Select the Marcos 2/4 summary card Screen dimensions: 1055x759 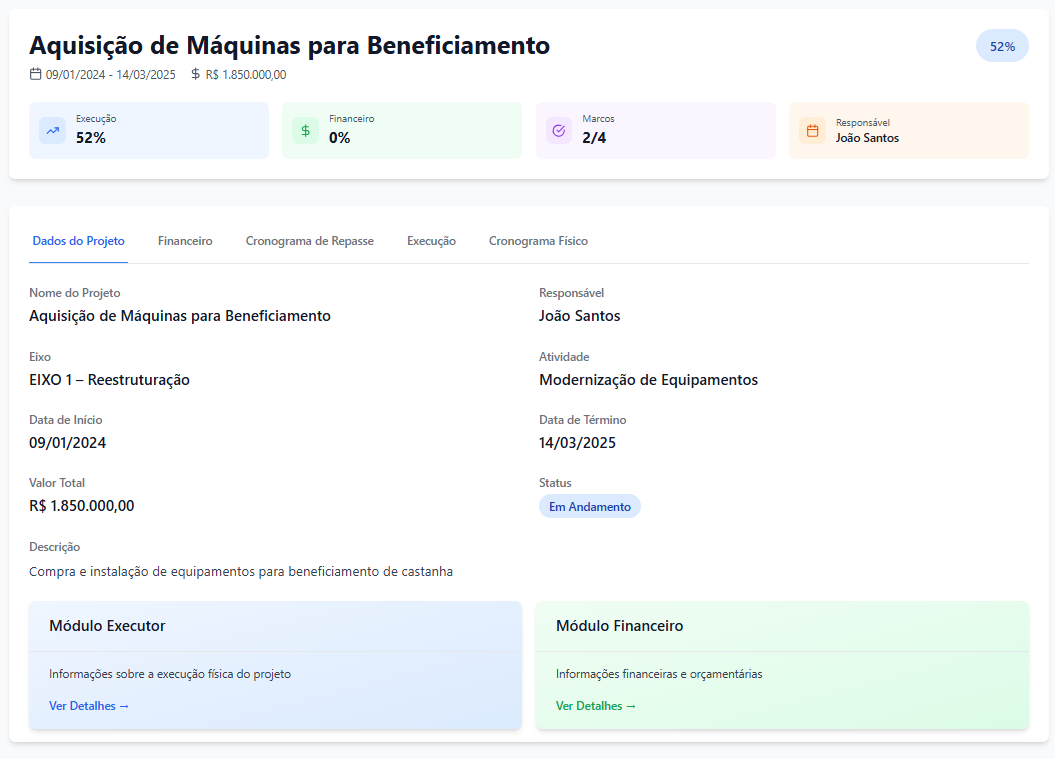coord(655,131)
